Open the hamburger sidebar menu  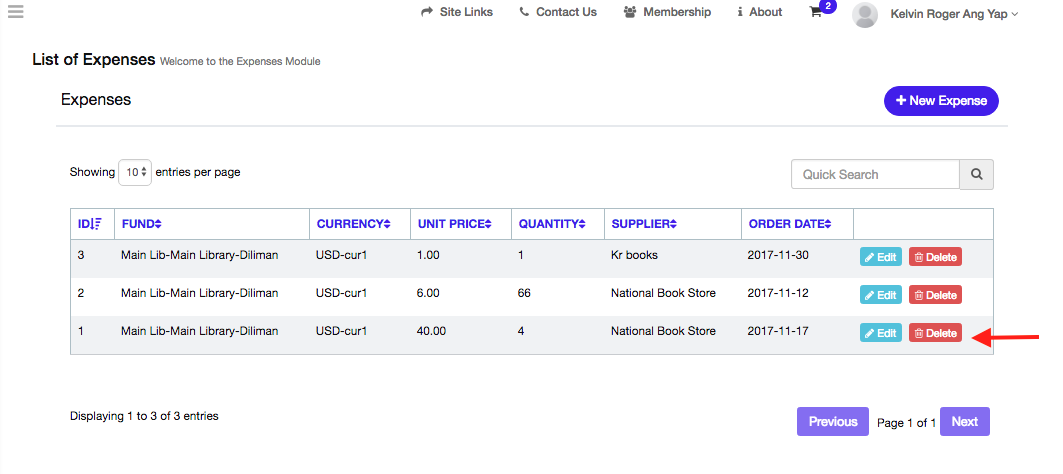[15, 12]
